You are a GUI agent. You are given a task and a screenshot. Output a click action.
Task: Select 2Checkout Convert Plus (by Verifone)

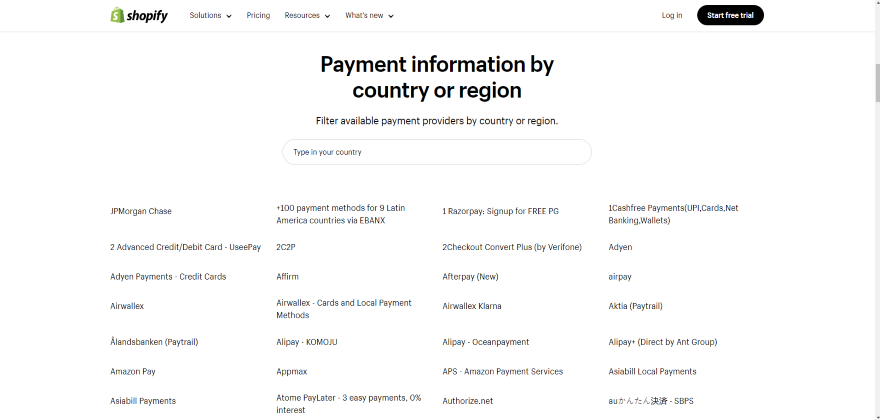(512, 247)
